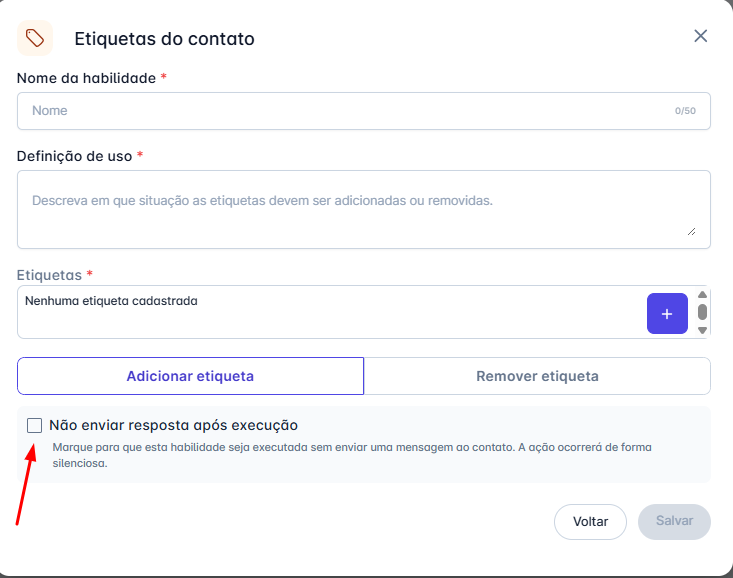Click the Salvar button
This screenshot has height=578, width=733.
pyautogui.click(x=674, y=522)
